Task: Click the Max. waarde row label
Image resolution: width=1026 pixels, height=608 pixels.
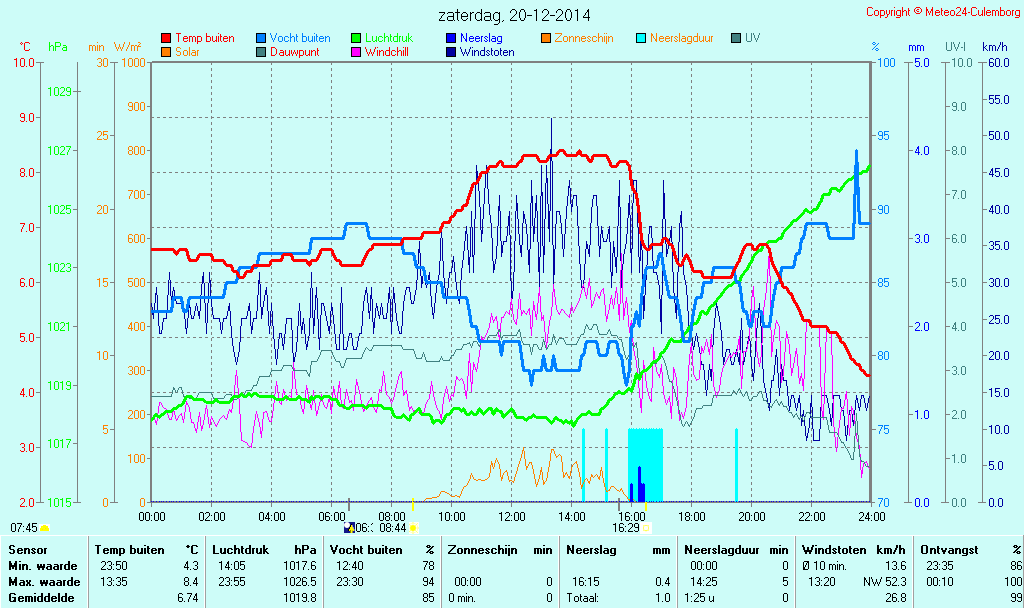Action: [44, 582]
